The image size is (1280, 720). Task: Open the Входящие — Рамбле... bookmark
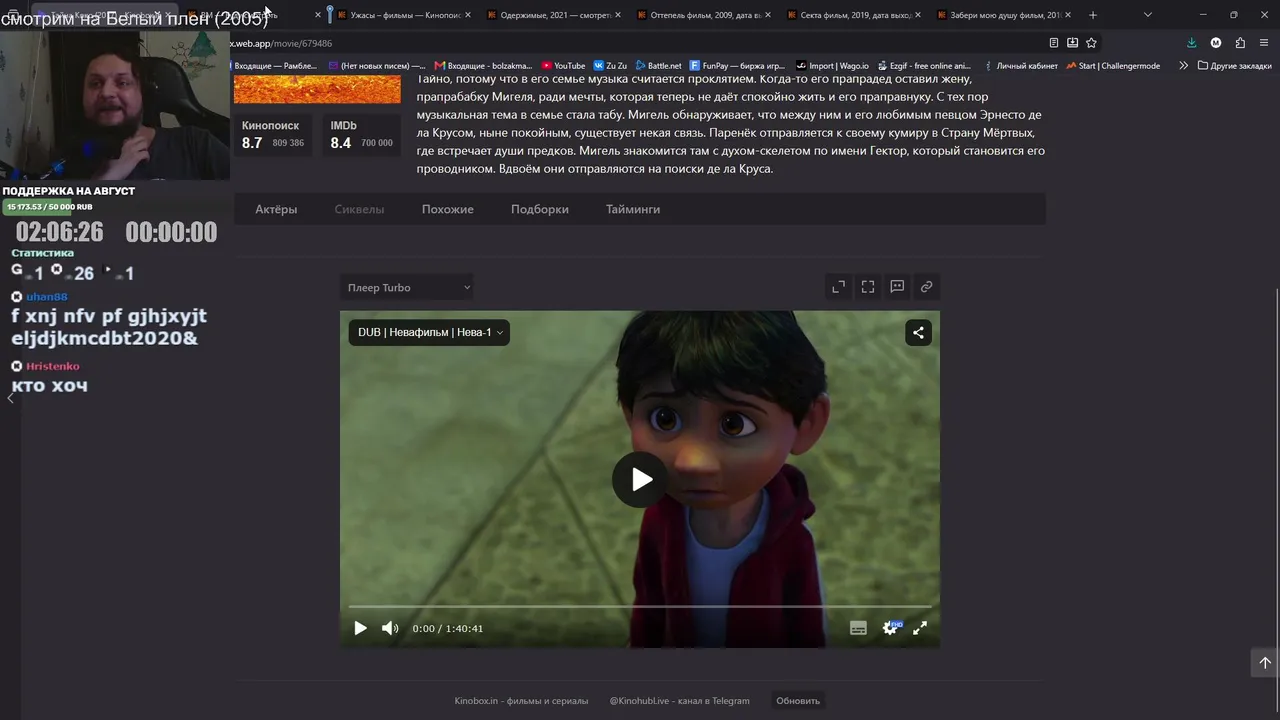coord(275,66)
